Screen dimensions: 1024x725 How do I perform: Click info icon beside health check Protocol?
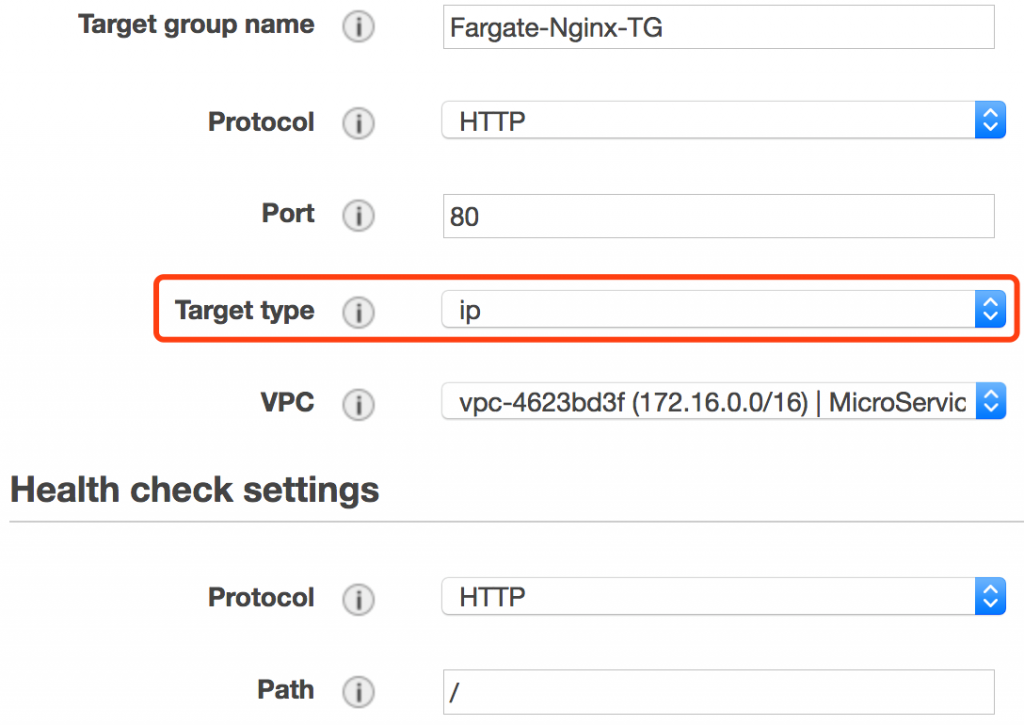[x=359, y=600]
